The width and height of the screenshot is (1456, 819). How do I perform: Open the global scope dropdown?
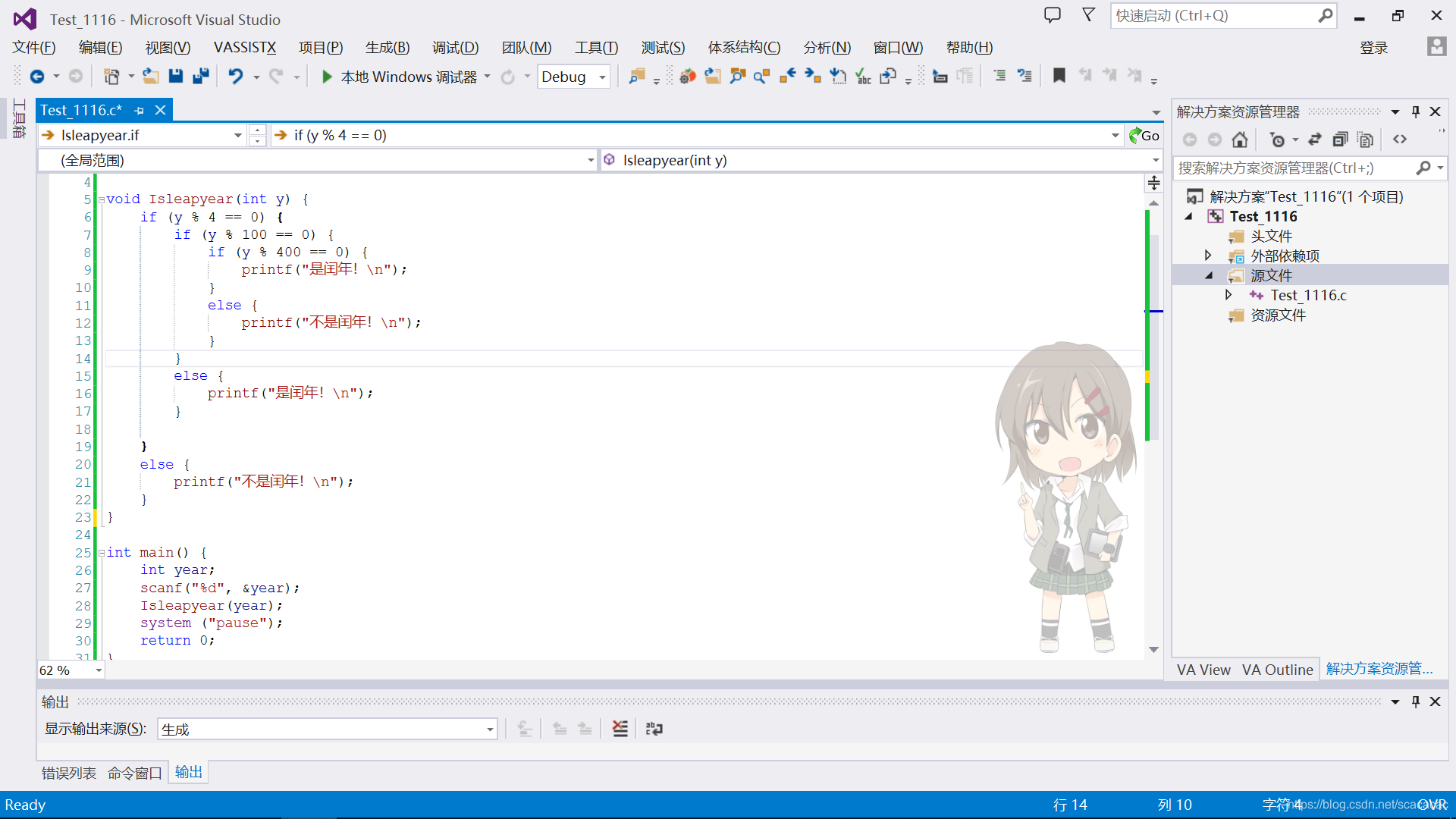point(591,160)
